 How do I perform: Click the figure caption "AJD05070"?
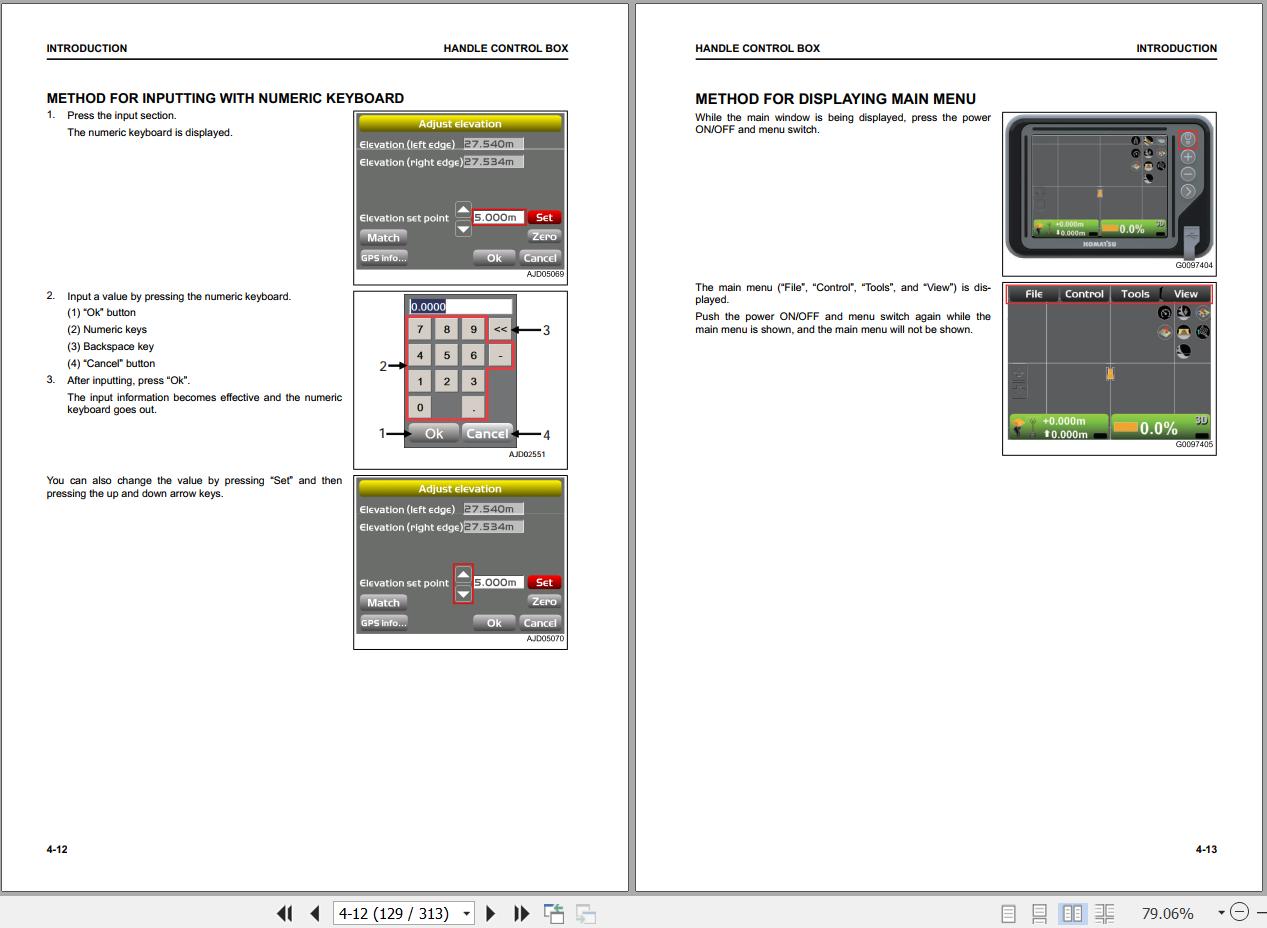pos(545,638)
